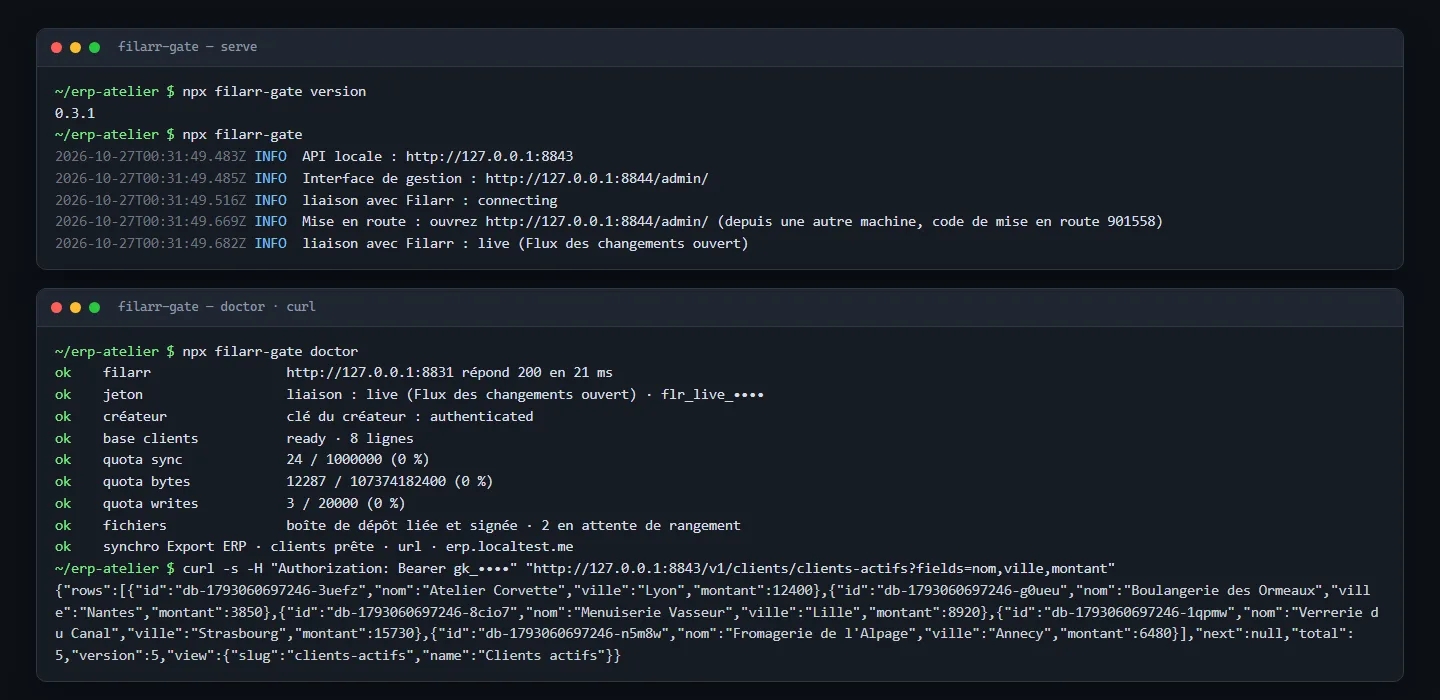Select "boîte de dépôt liée et signée" text

point(402,525)
